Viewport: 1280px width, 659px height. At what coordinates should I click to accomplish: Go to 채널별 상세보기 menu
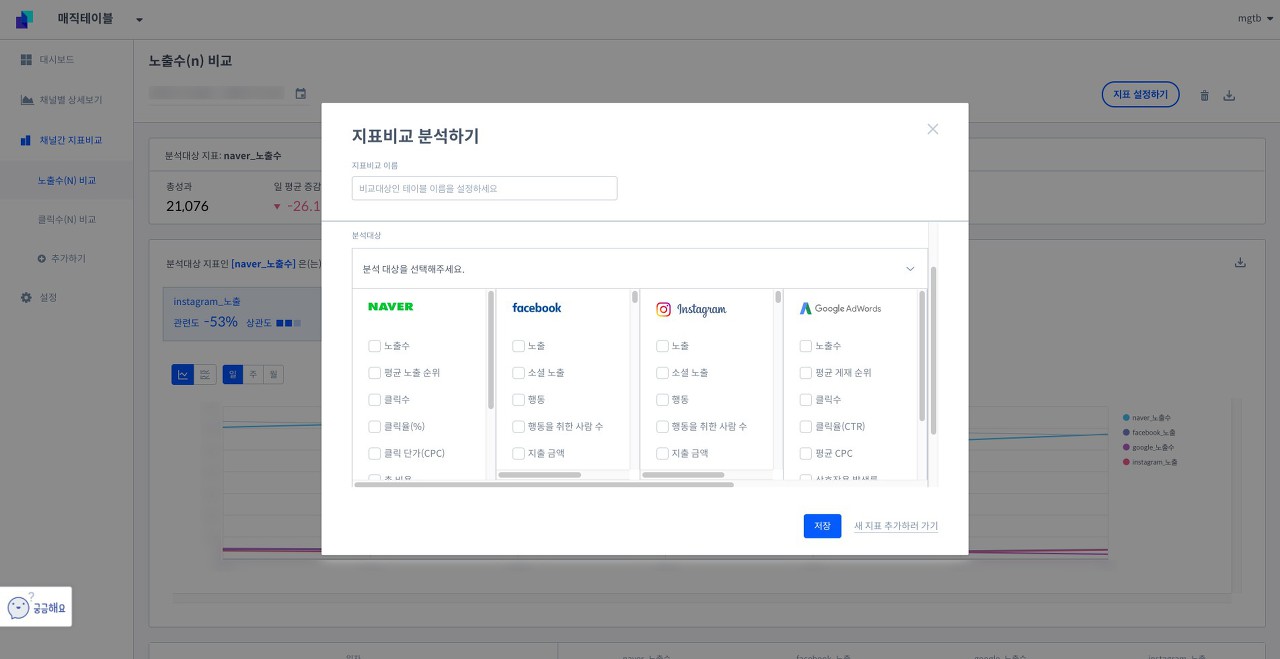(70, 100)
